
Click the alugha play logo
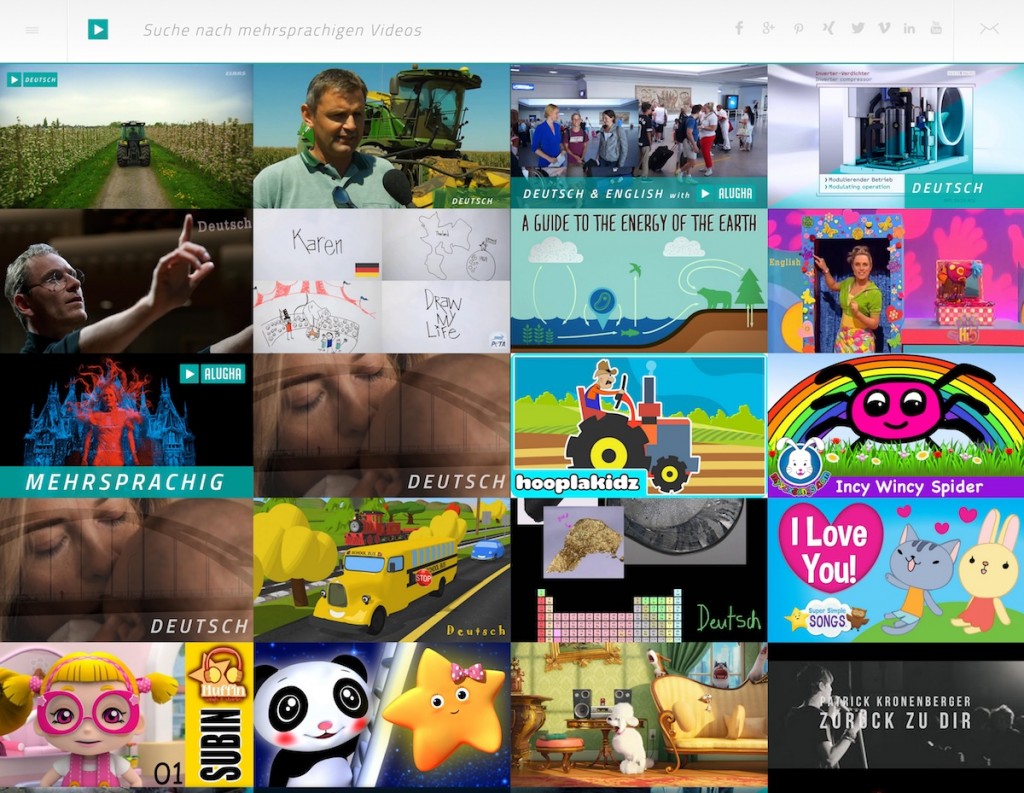(98, 29)
